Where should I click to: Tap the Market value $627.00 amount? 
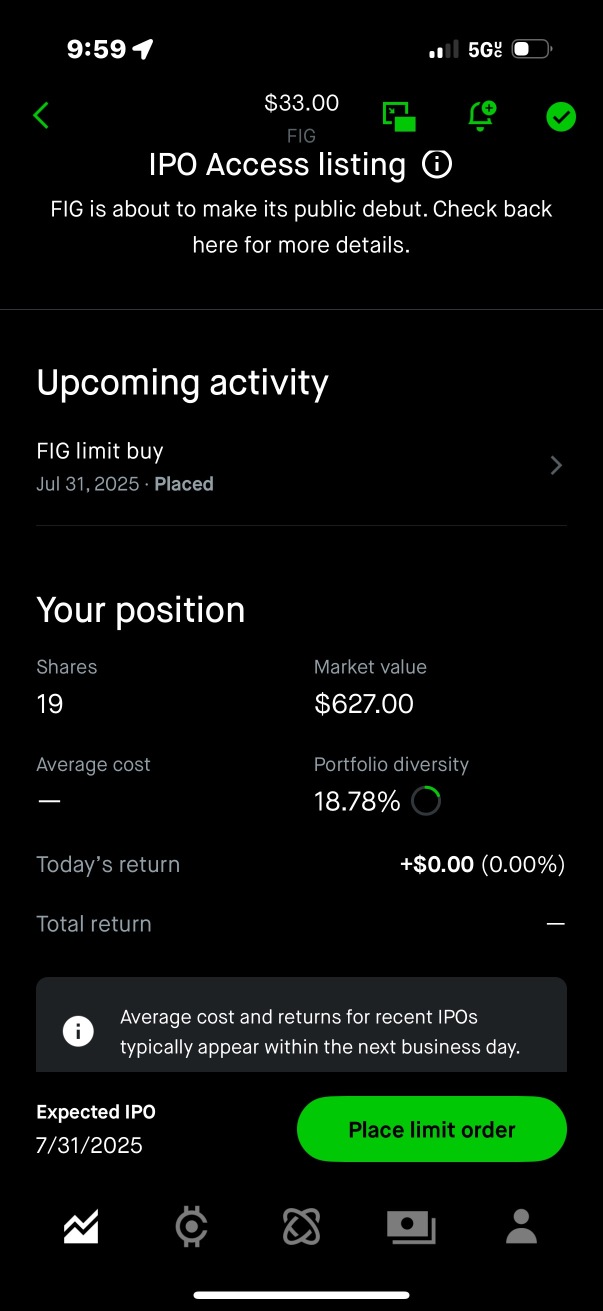pyautogui.click(x=364, y=704)
